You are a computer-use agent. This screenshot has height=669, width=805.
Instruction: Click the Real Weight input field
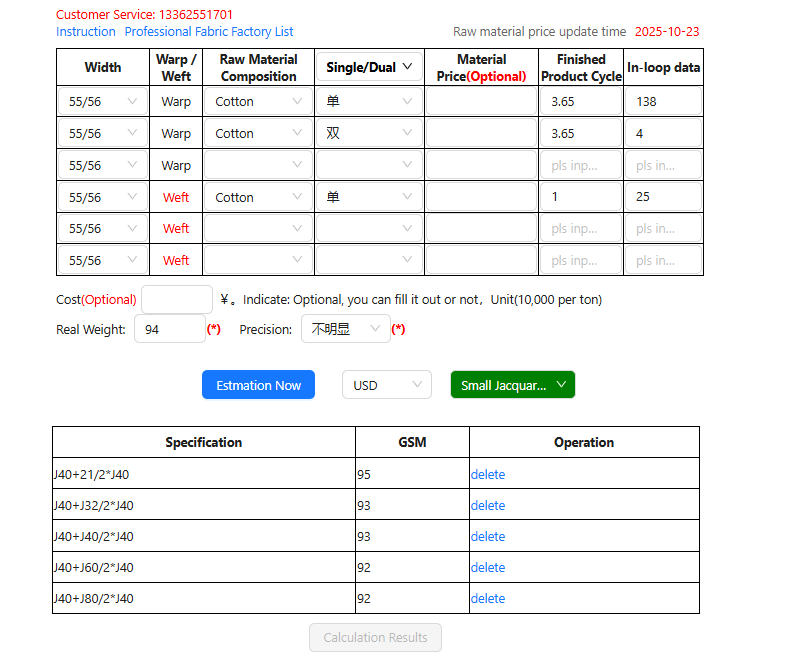[x=169, y=329]
